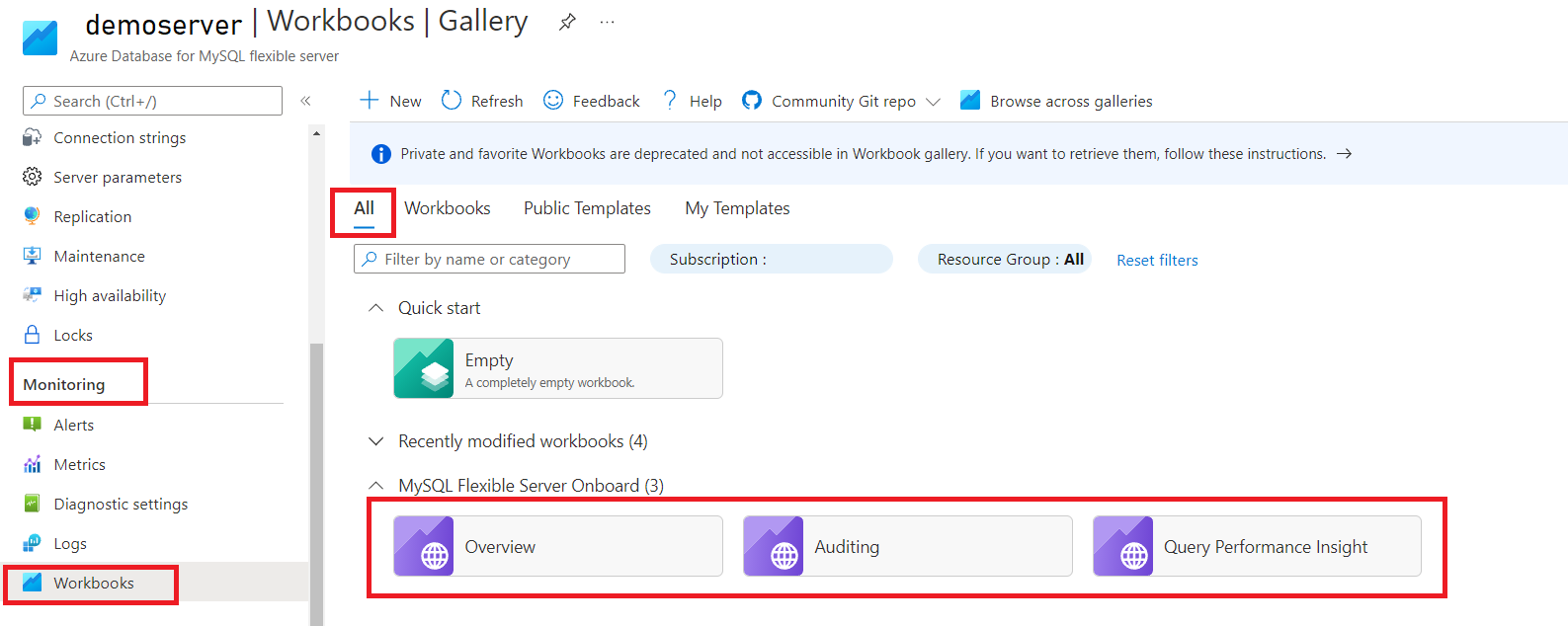
Task: Collapse the sidebar using the double chevron icon
Action: pyautogui.click(x=305, y=101)
